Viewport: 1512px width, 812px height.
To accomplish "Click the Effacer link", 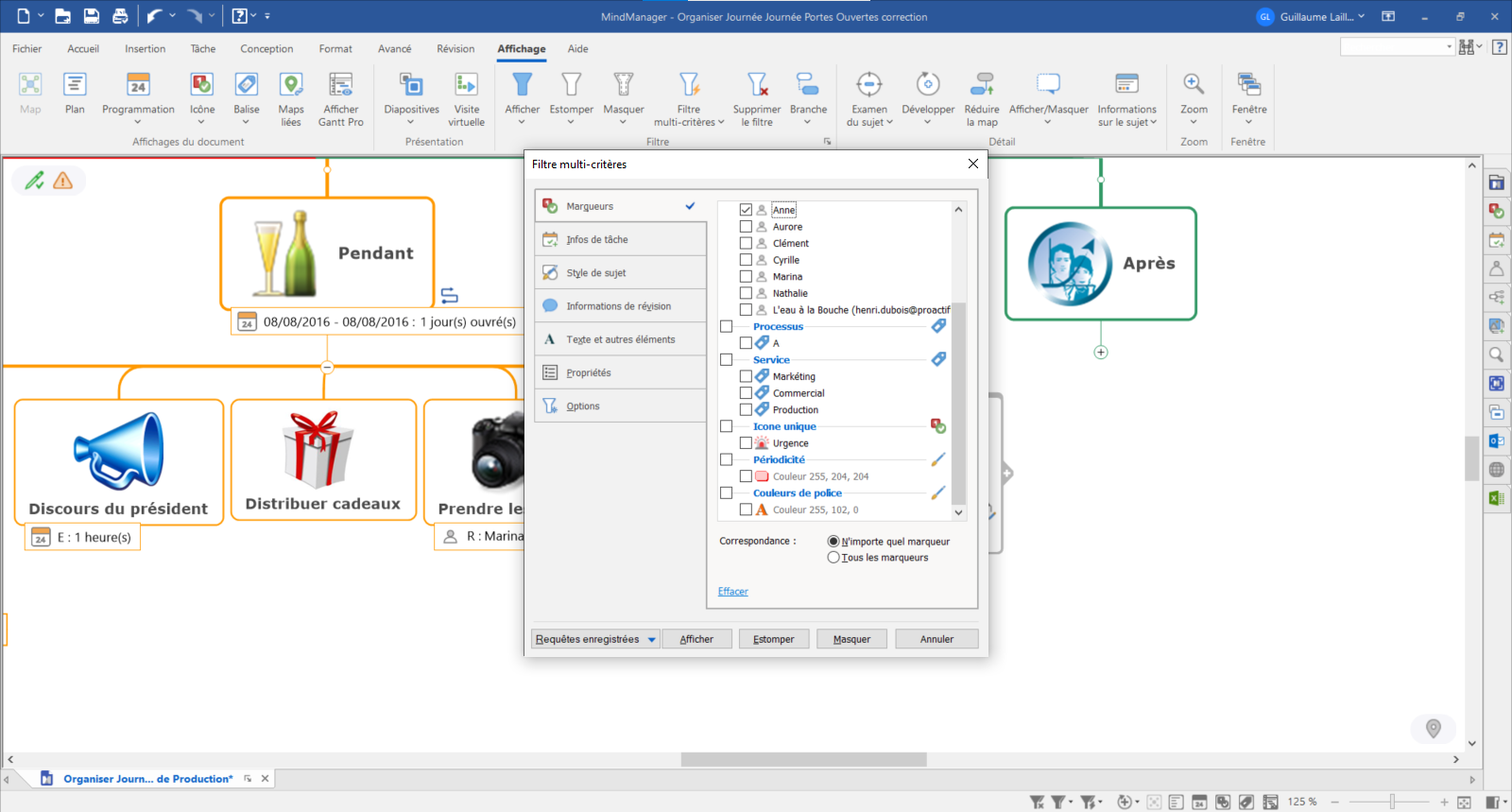I will coord(732,592).
